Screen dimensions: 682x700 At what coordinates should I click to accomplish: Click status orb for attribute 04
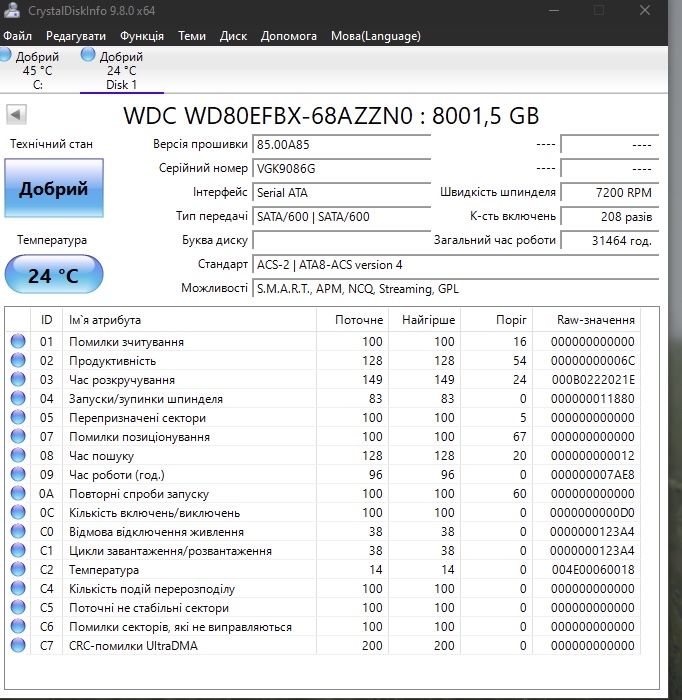tap(18, 398)
